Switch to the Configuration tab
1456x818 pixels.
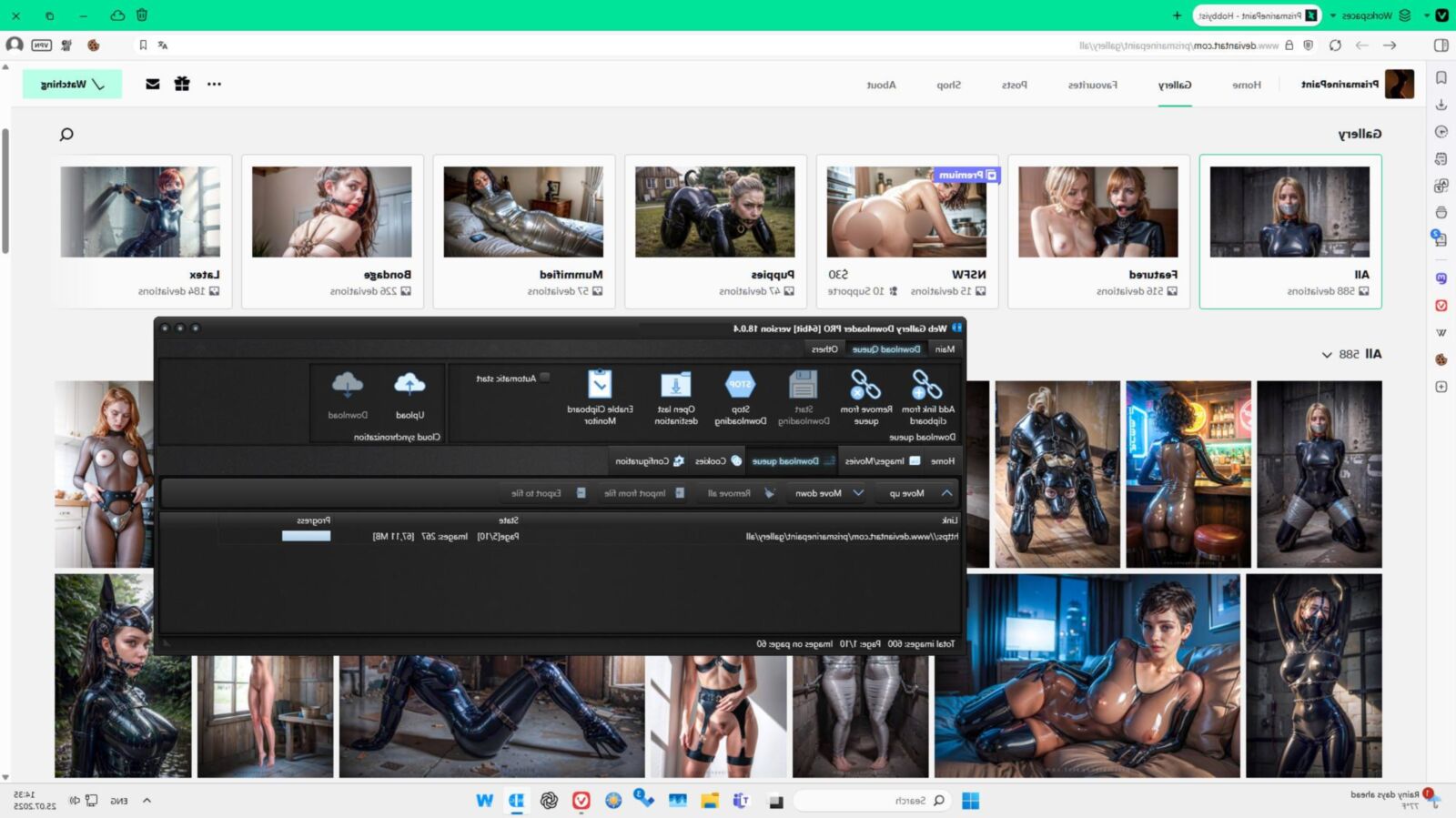tap(649, 461)
